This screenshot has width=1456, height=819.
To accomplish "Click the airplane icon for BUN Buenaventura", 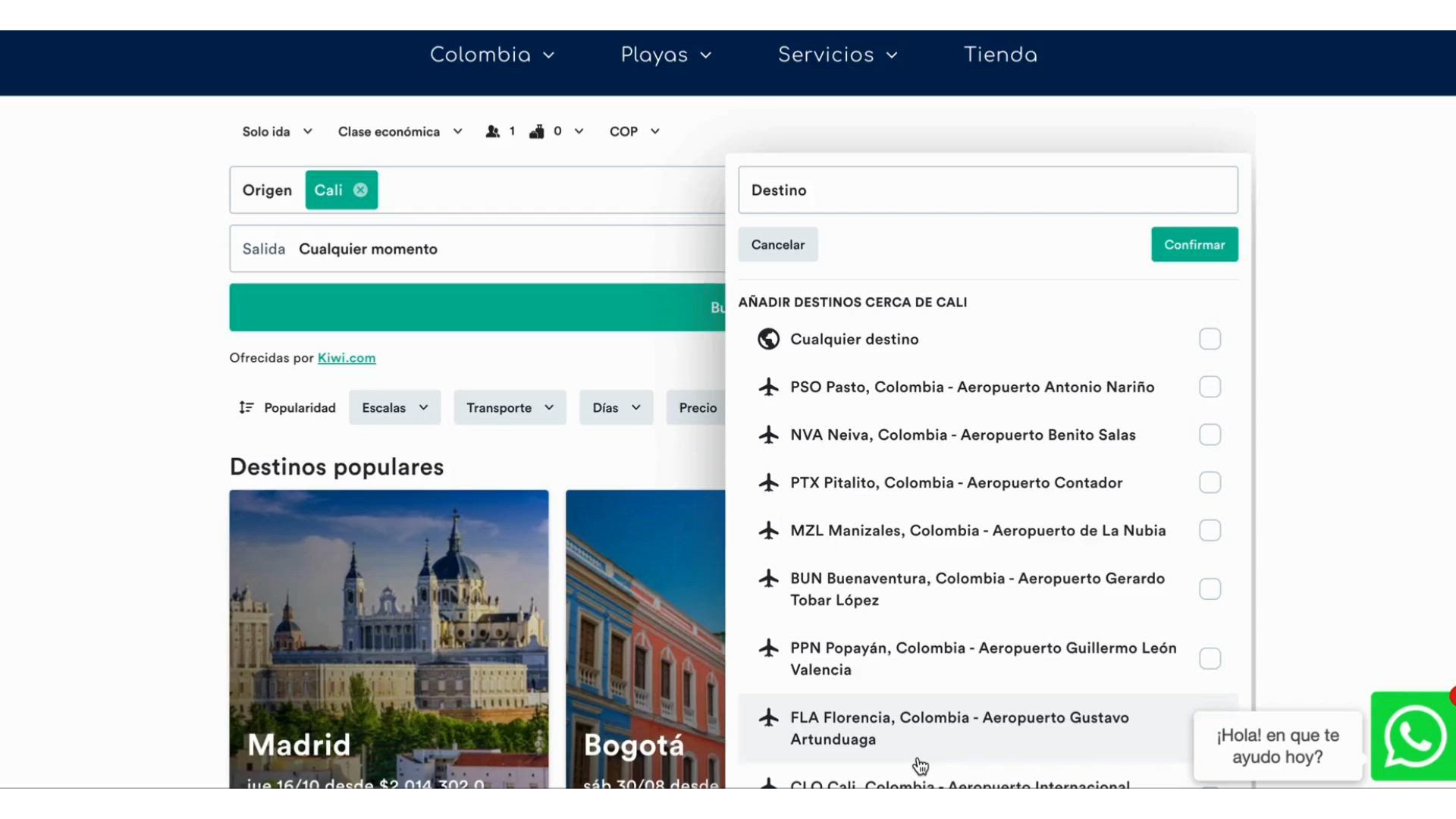I will pos(768,578).
